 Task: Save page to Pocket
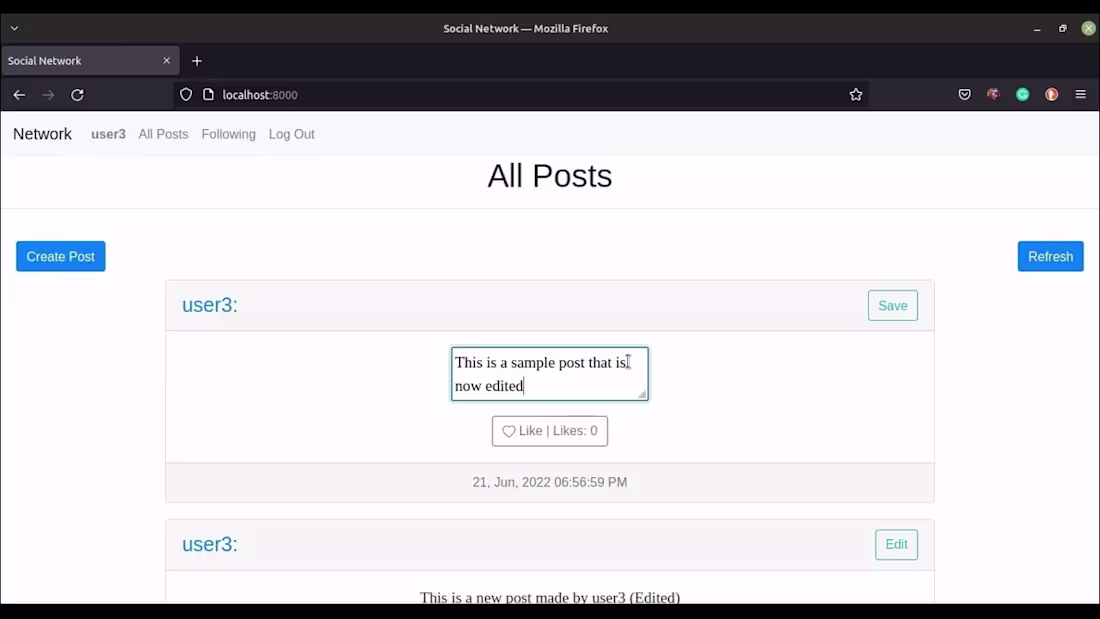coord(964,94)
